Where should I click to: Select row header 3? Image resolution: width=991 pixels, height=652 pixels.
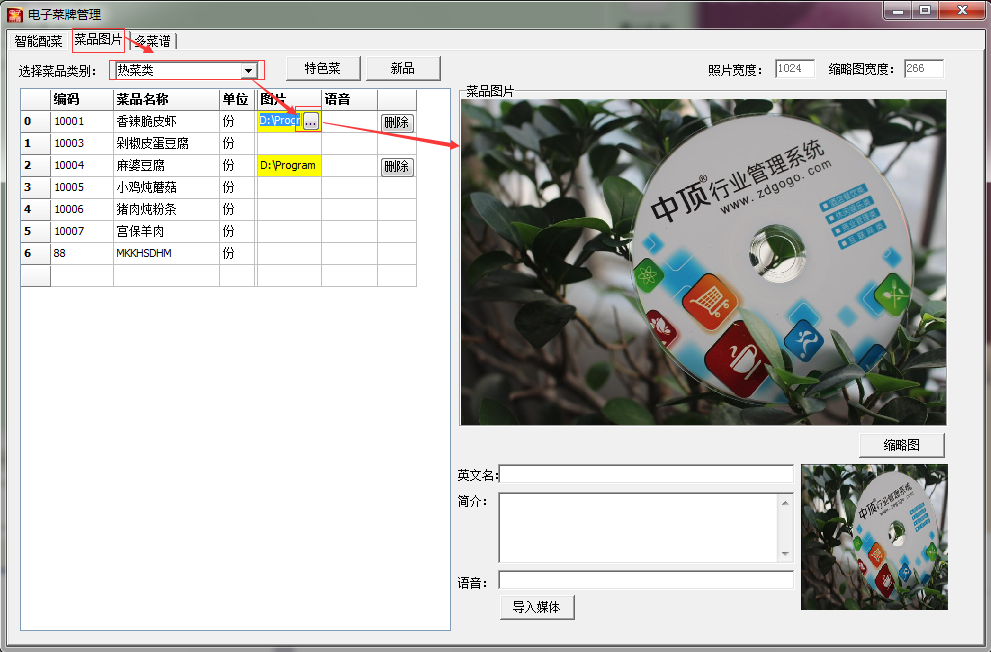(35, 188)
